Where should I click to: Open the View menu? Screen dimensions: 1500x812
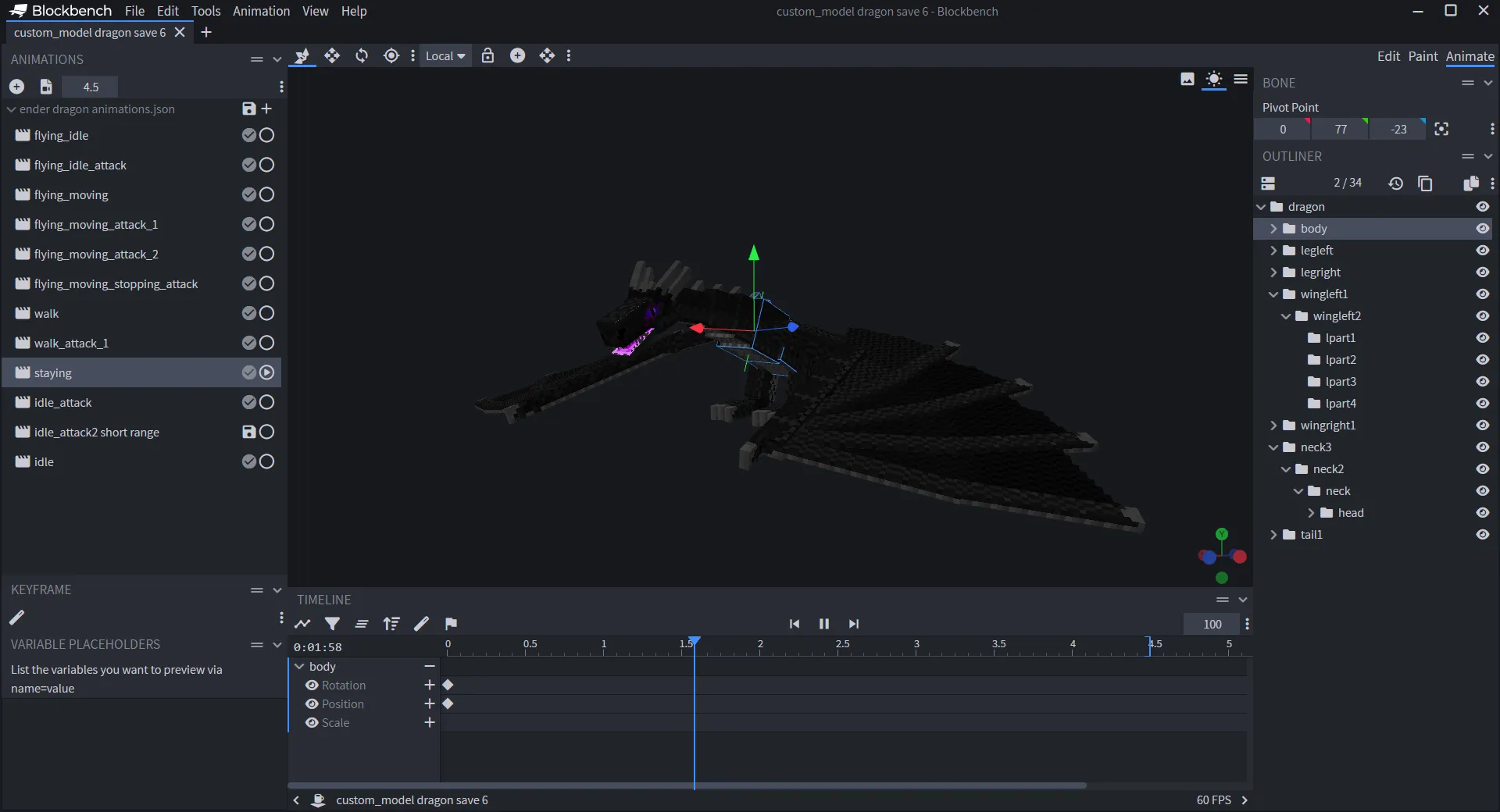click(x=315, y=11)
